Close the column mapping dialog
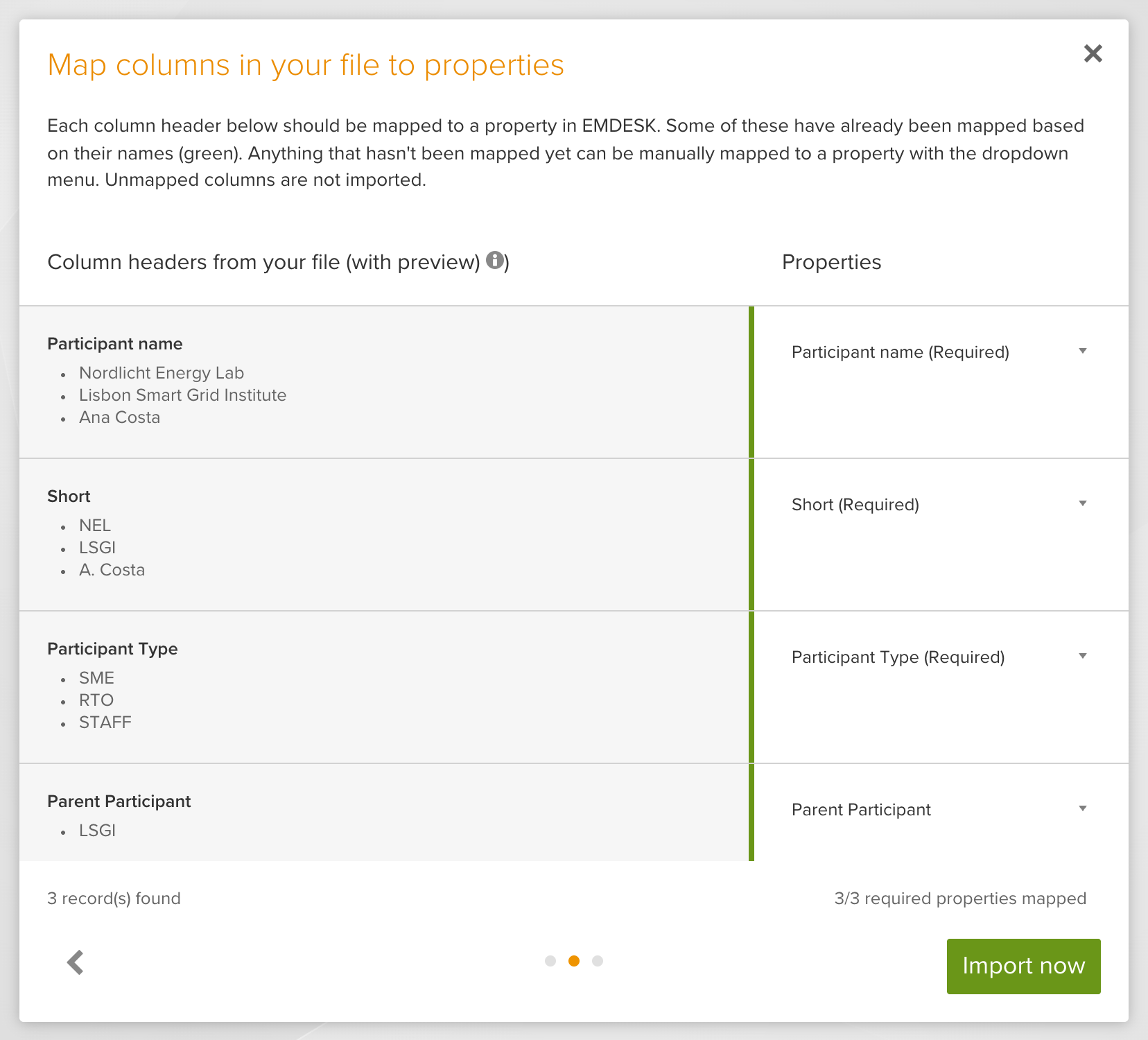The image size is (1148, 1040). tap(1093, 53)
